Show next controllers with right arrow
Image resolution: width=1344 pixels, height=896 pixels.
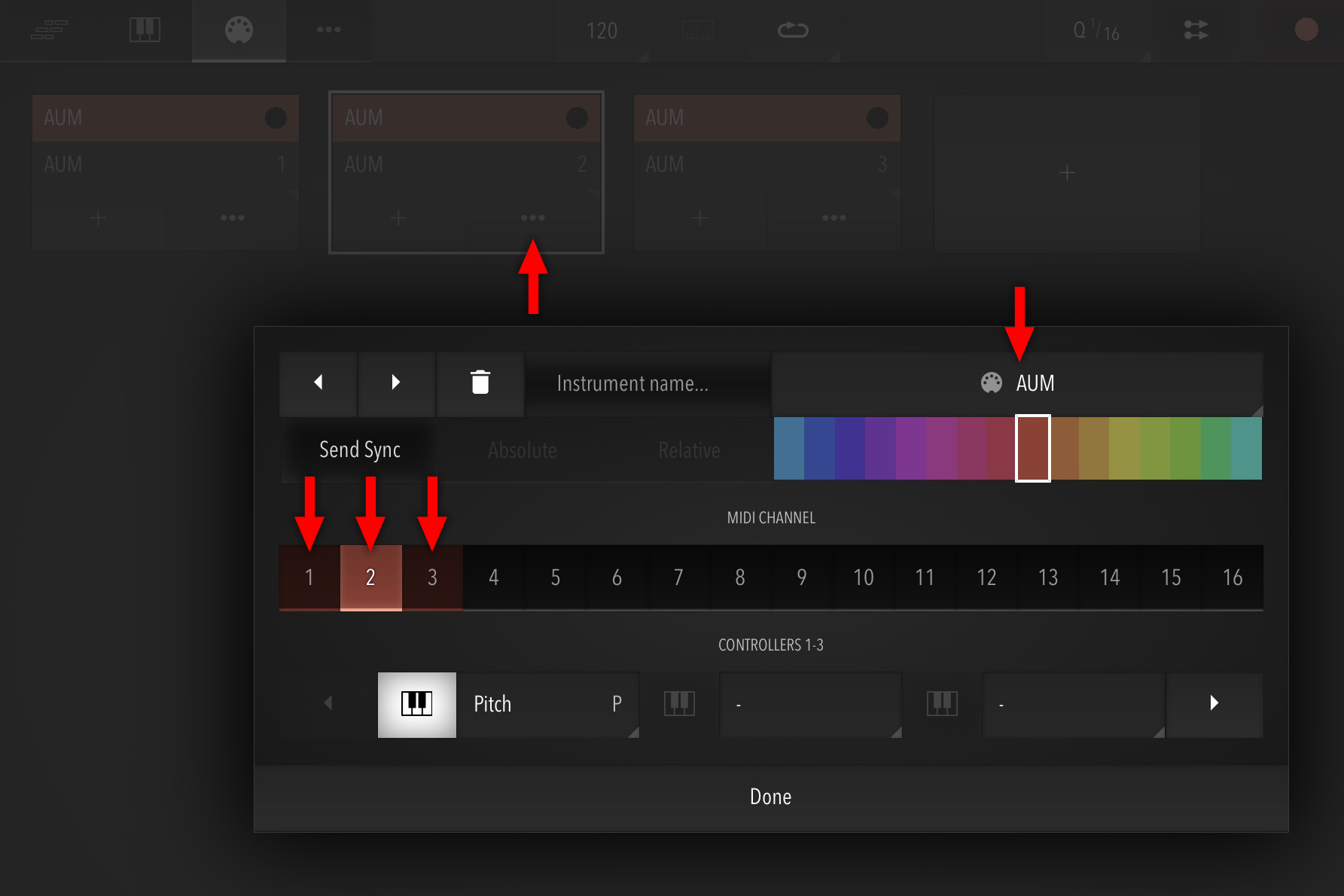tap(1214, 703)
